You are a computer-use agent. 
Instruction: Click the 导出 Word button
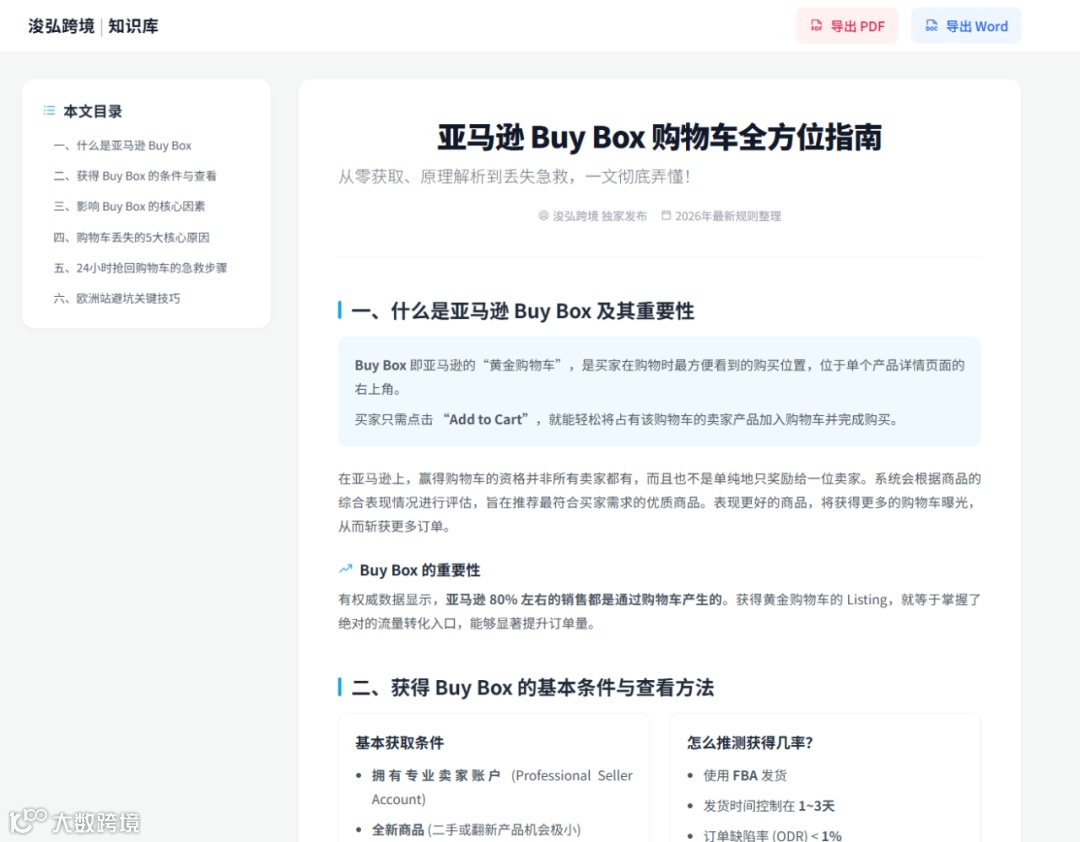click(x=966, y=25)
